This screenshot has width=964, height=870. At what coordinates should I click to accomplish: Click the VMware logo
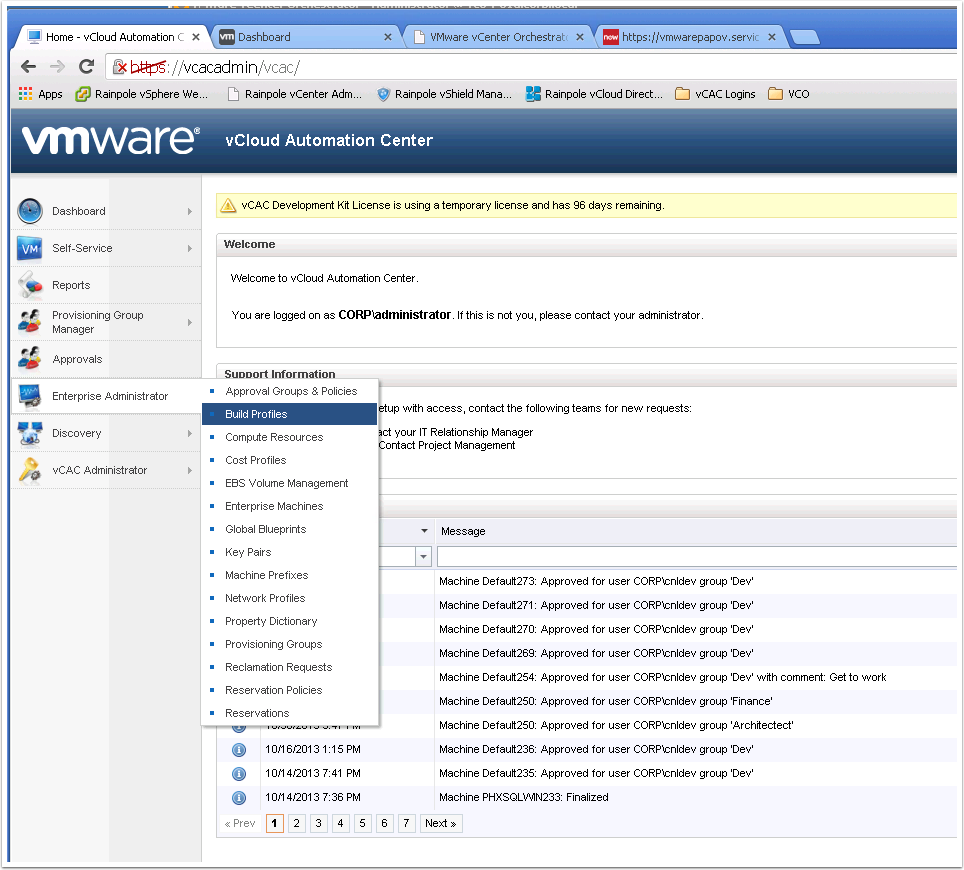(x=111, y=140)
